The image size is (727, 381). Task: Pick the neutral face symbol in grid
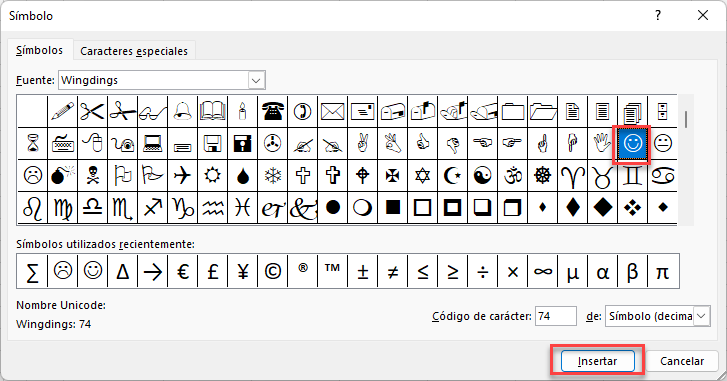coord(663,144)
